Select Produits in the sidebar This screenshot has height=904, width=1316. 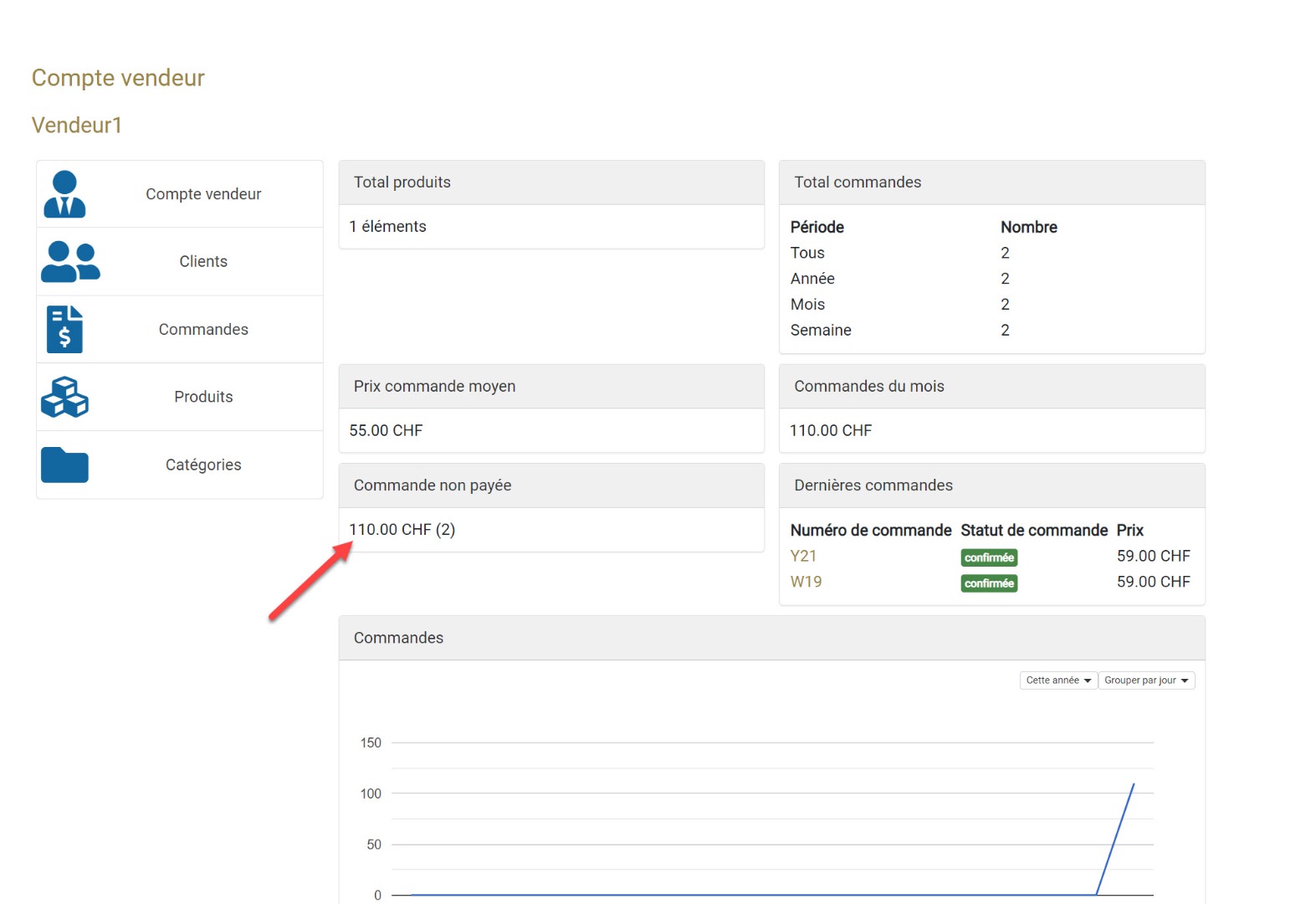[203, 398]
